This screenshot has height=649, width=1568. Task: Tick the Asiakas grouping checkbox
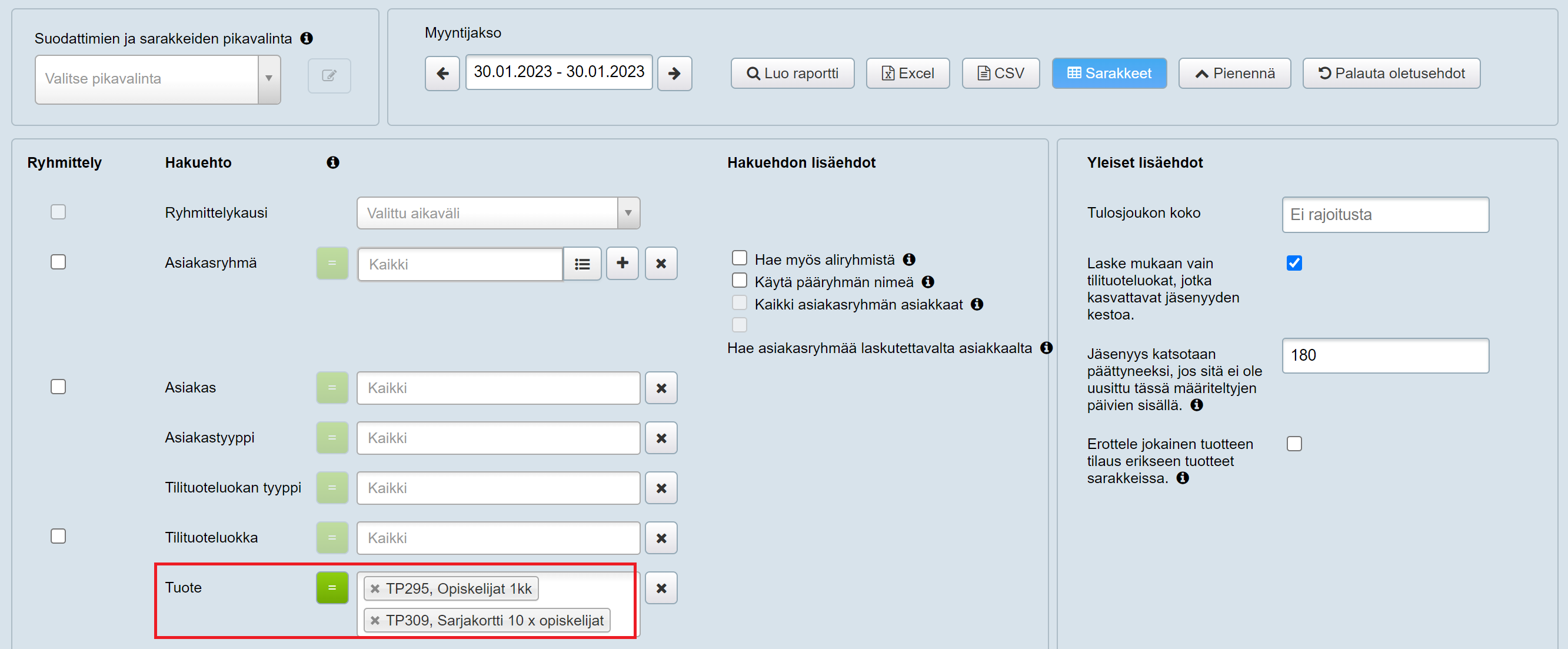tap(58, 387)
